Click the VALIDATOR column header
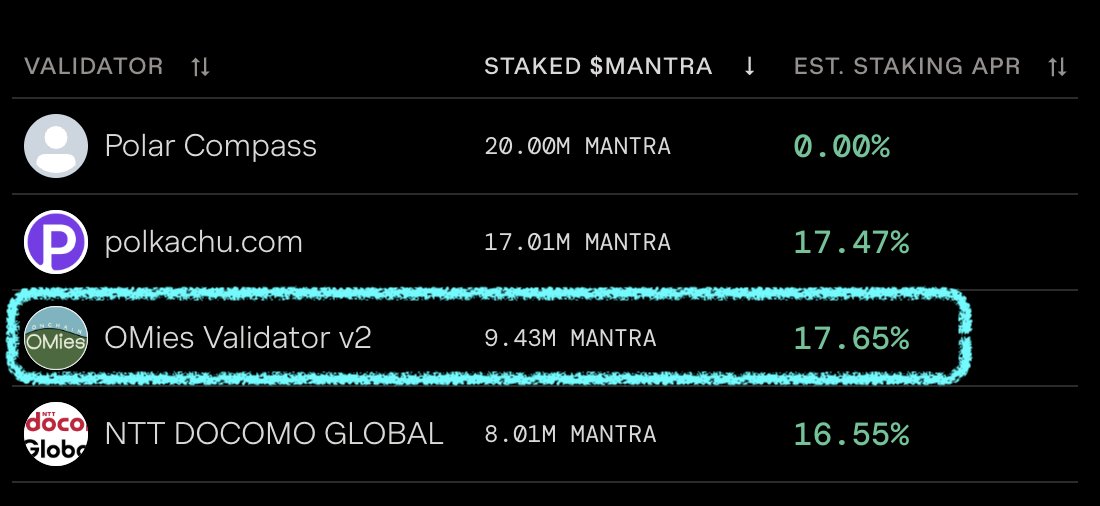This screenshot has height=506, width=1100. [x=93, y=67]
